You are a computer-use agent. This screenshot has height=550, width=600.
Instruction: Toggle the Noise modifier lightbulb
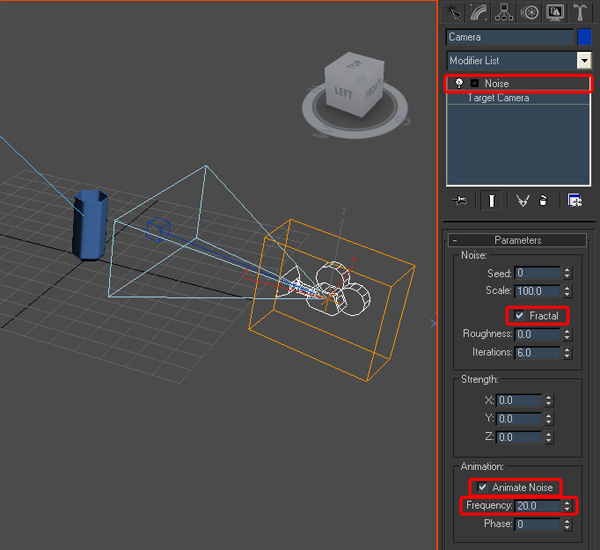coord(459,83)
